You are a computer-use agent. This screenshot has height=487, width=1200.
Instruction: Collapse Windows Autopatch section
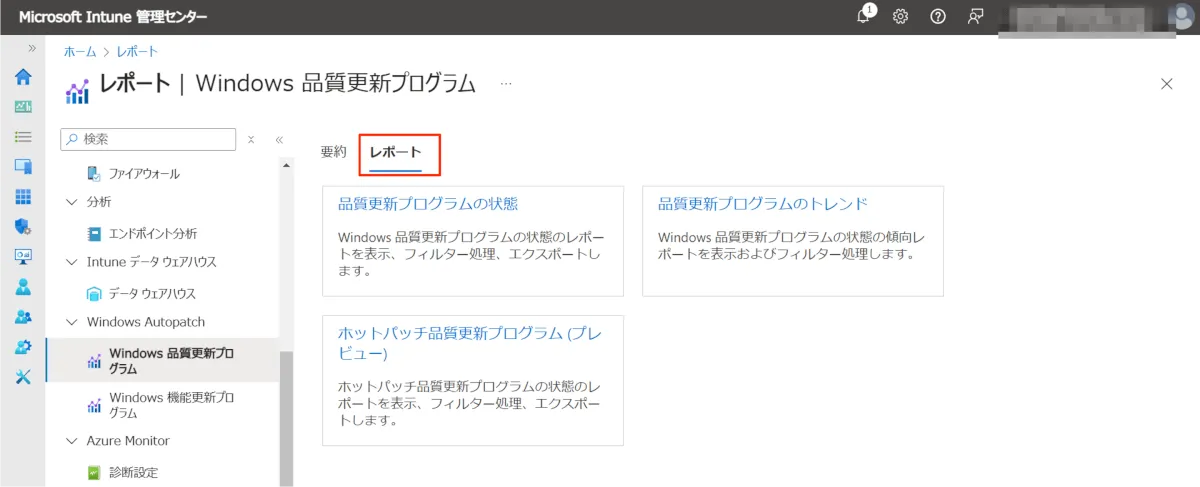pyautogui.click(x=71, y=322)
